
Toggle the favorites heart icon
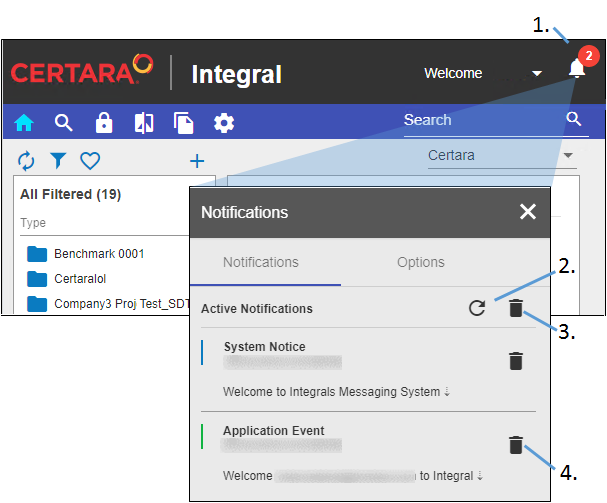coord(90,160)
